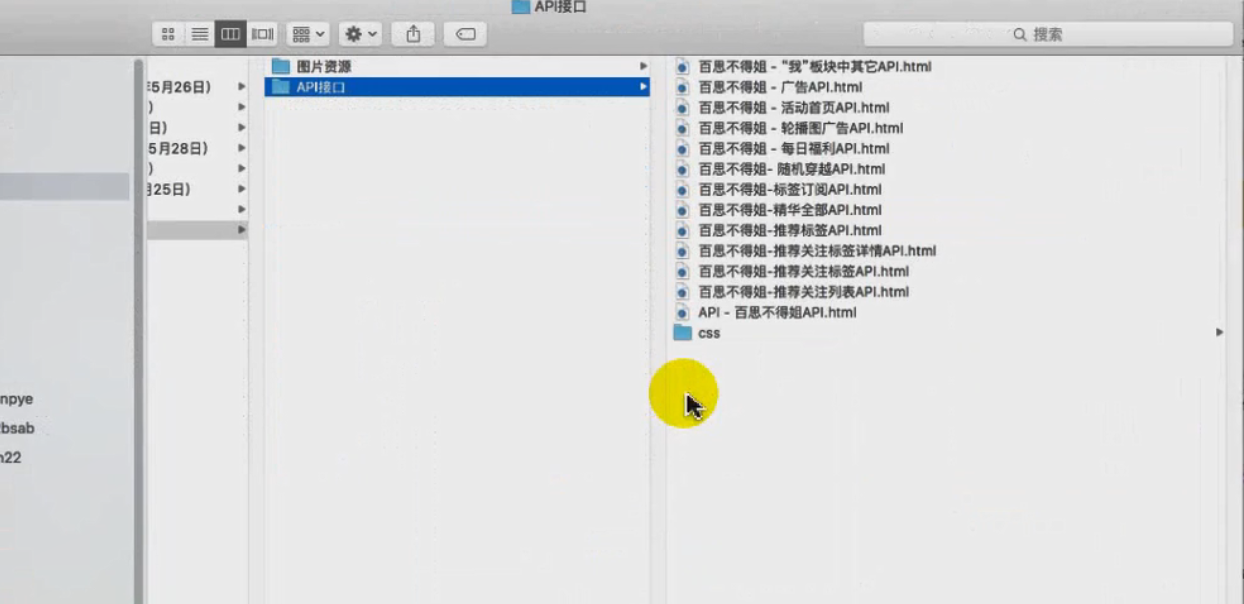The height and width of the screenshot is (604, 1244).
Task: Click into the 搜索 search field
Action: 1048,34
